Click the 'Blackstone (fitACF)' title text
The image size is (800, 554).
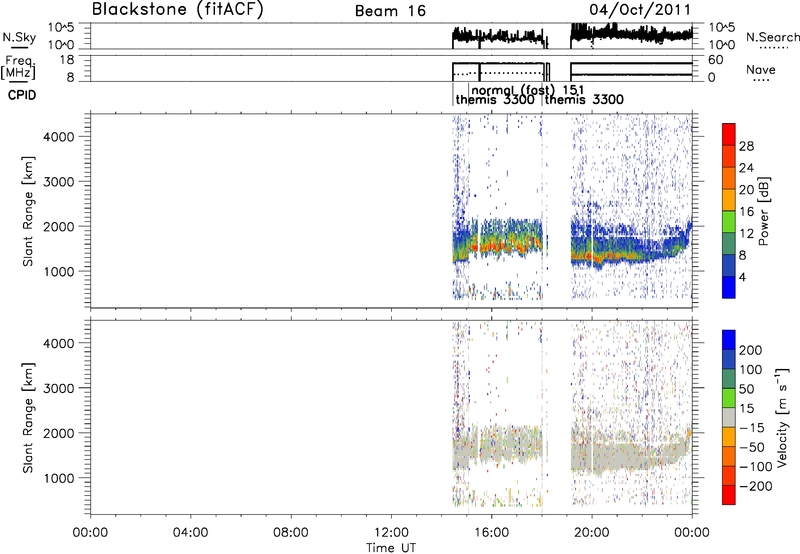tap(178, 9)
